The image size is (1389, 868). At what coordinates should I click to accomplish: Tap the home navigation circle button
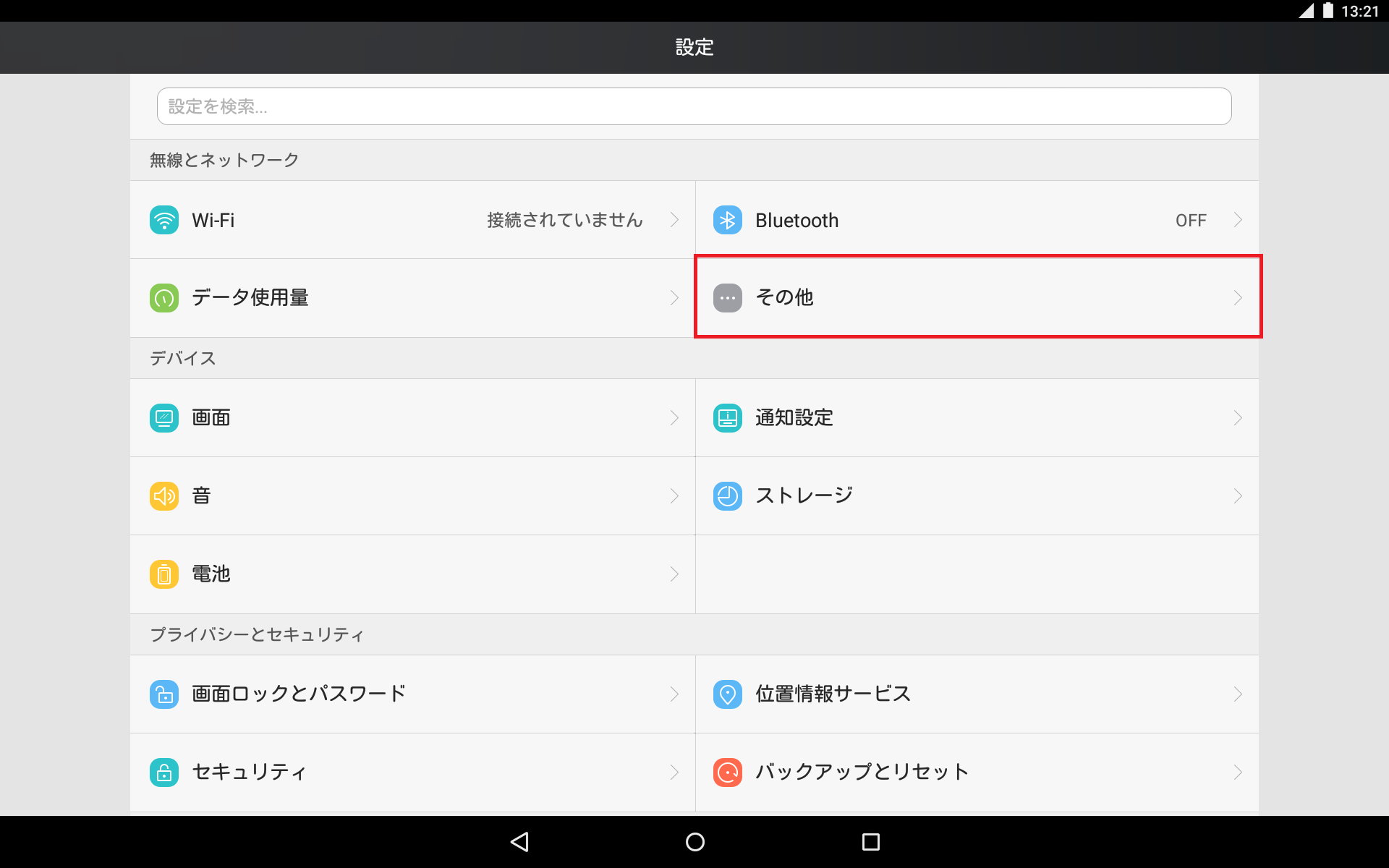694,841
